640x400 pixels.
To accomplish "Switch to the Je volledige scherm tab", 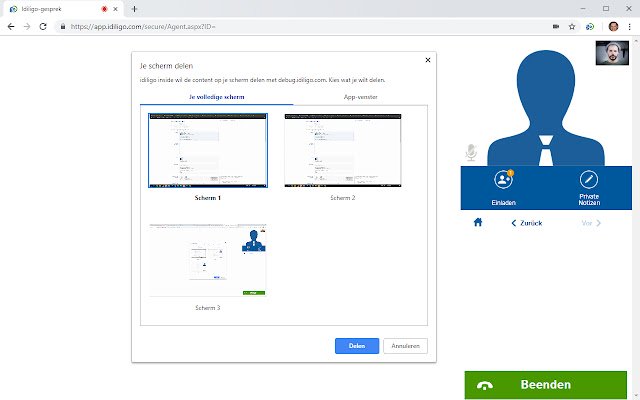I will coord(217,97).
